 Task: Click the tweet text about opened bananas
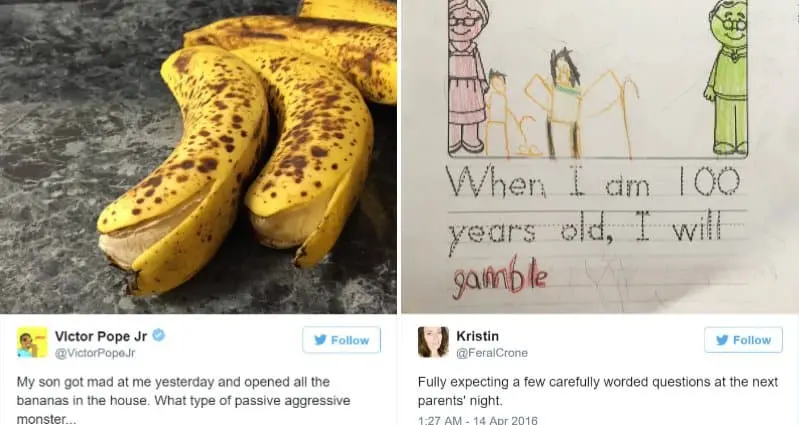pos(183,401)
